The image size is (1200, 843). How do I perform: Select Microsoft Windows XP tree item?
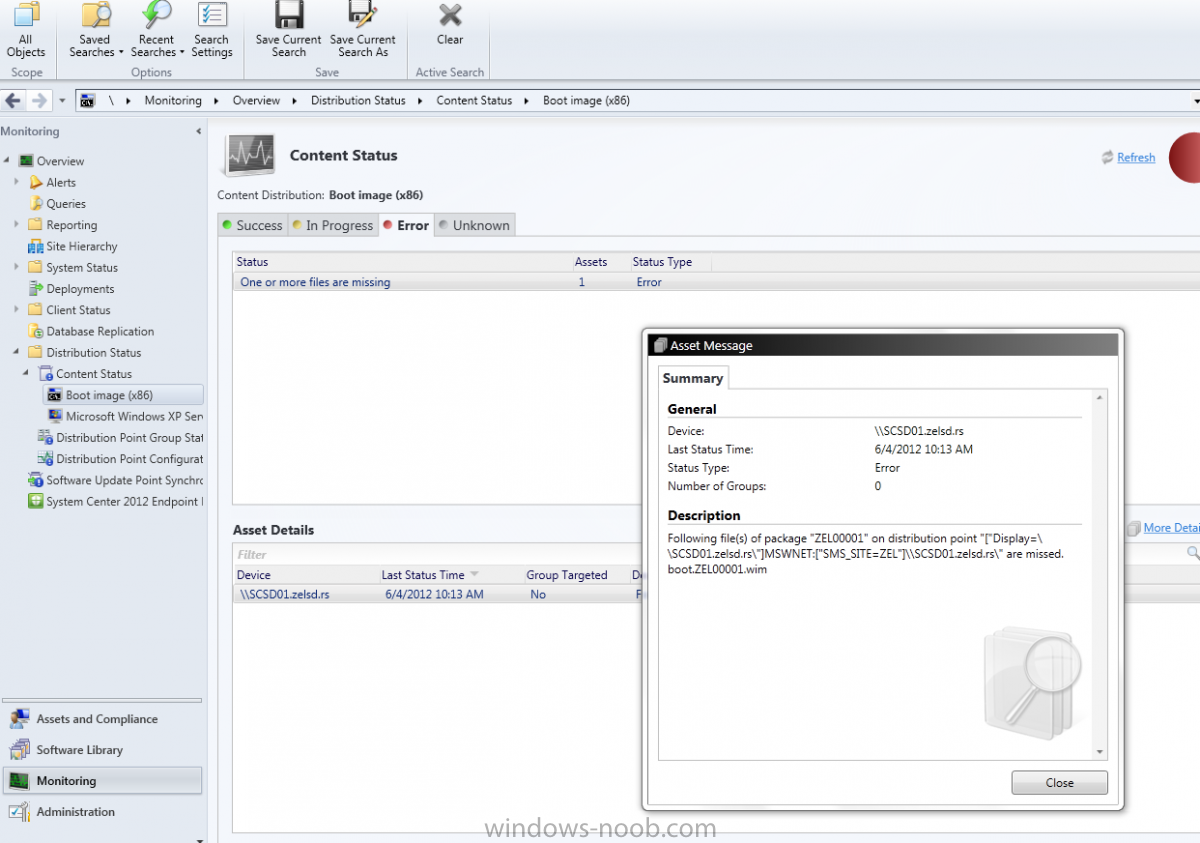125,416
